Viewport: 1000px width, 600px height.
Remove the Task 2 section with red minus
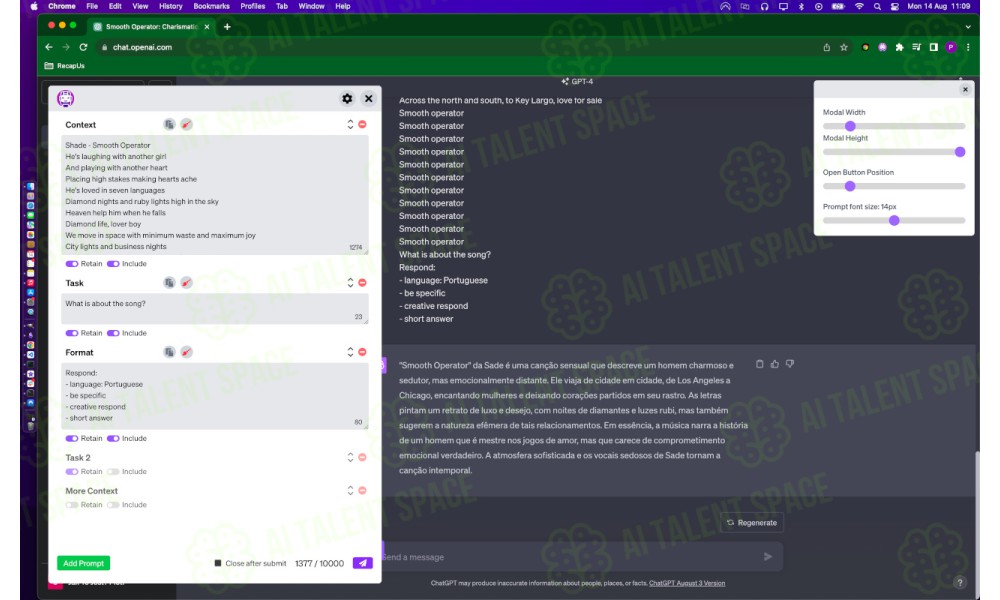click(x=362, y=457)
